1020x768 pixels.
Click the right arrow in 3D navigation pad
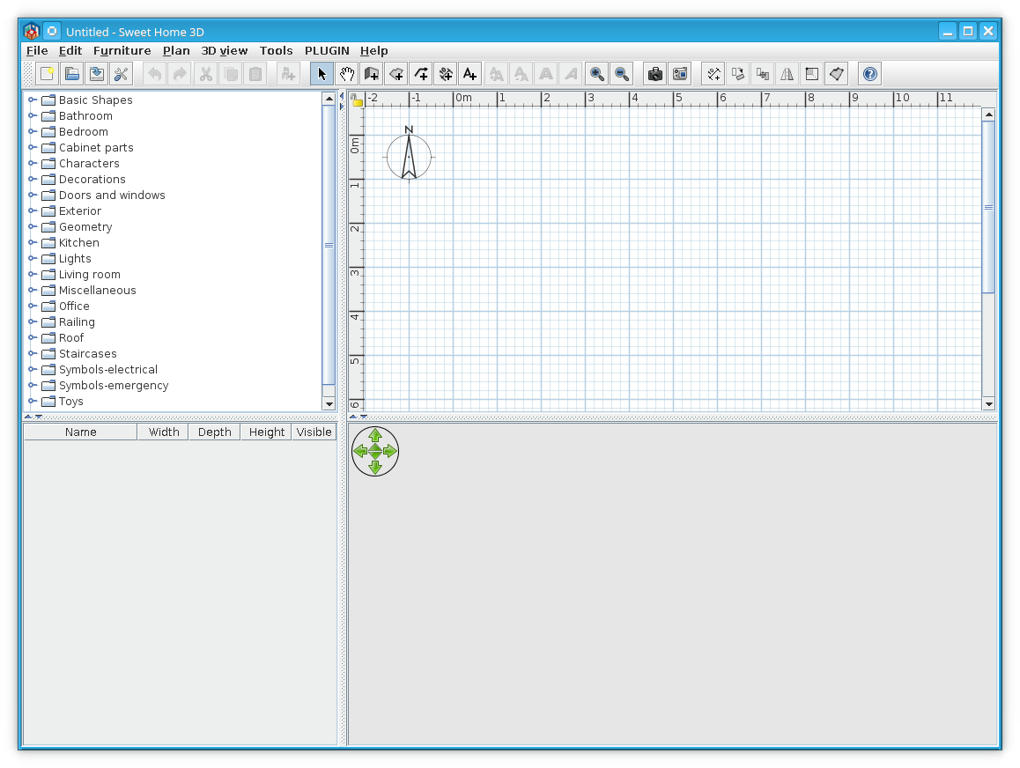390,451
